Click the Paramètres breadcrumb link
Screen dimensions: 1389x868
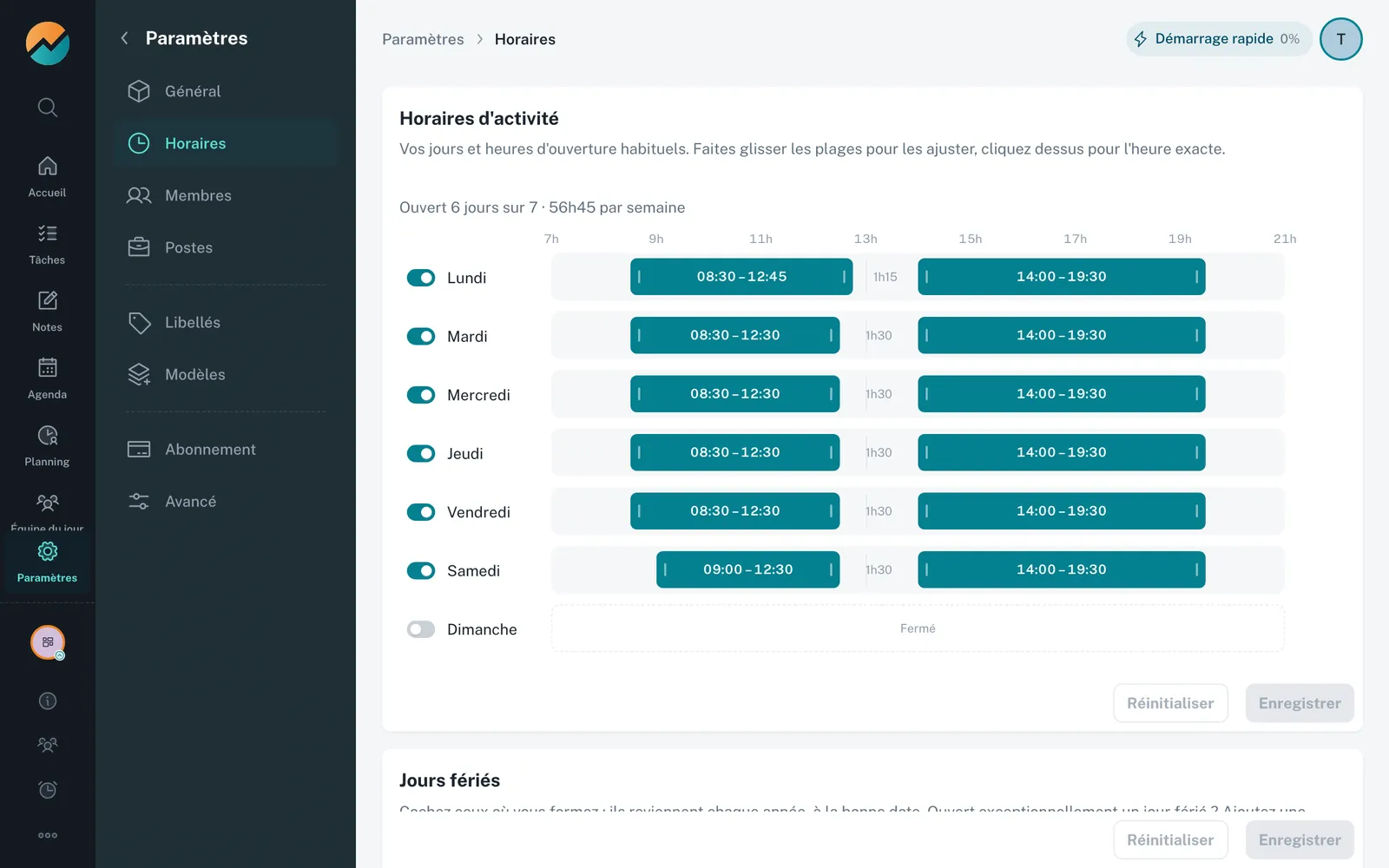[423, 39]
